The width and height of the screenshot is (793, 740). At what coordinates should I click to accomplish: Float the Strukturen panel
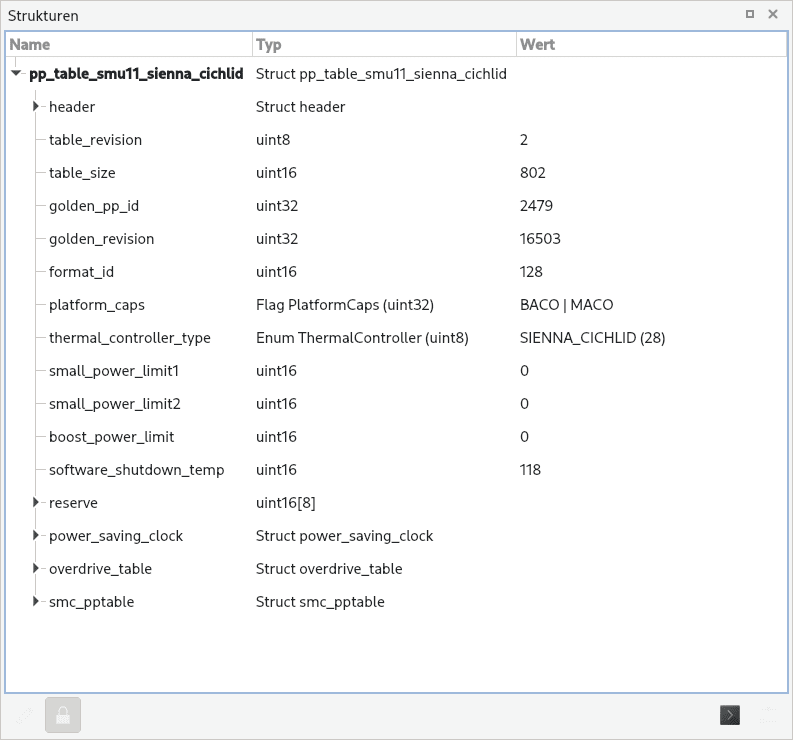[x=750, y=14]
